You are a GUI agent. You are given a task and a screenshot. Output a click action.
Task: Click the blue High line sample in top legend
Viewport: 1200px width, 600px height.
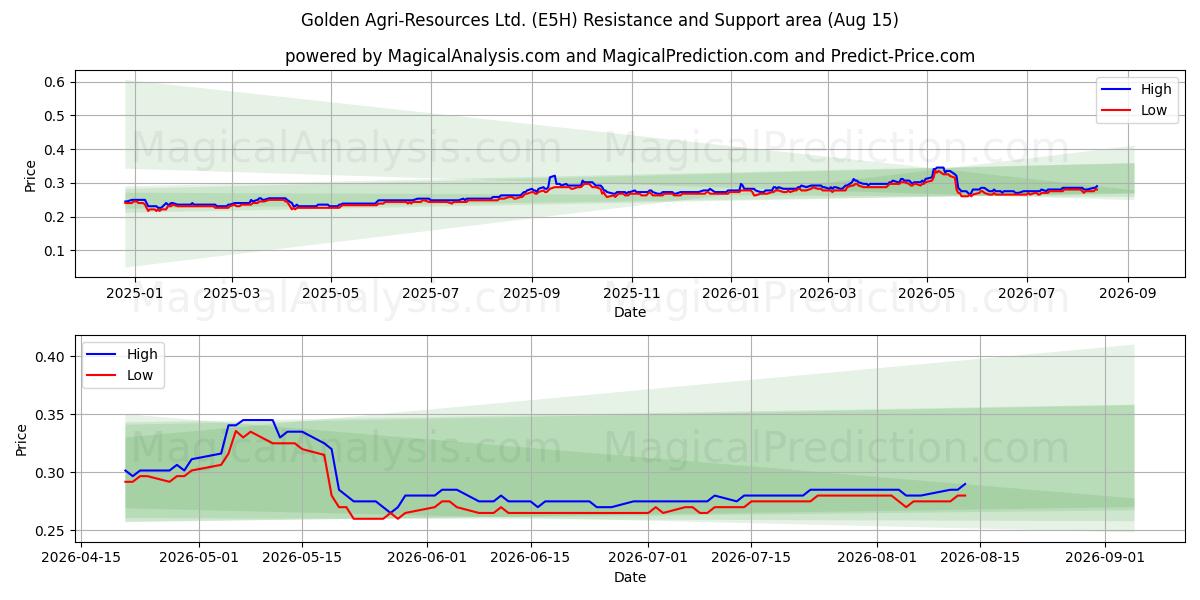(x=1118, y=90)
